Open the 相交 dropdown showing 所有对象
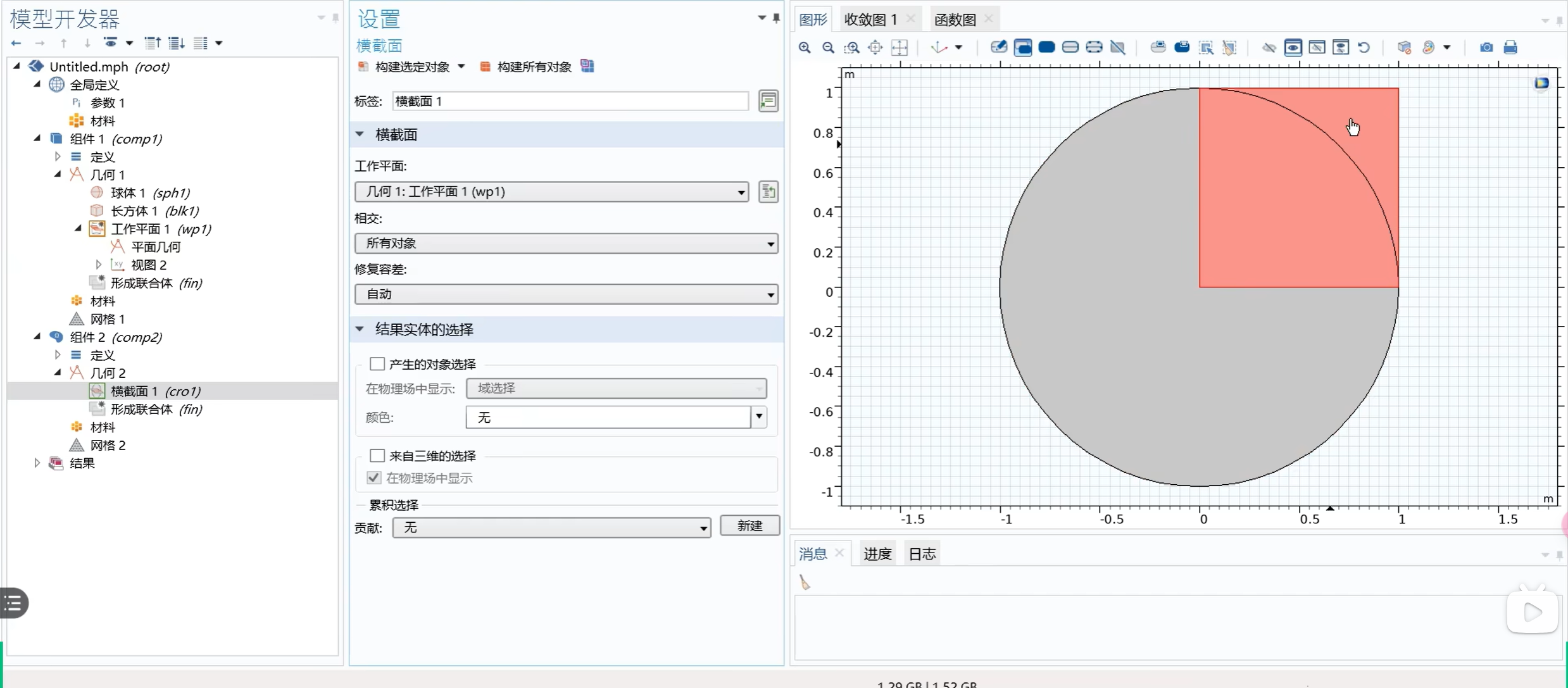Image resolution: width=1568 pixels, height=688 pixels. (x=566, y=244)
